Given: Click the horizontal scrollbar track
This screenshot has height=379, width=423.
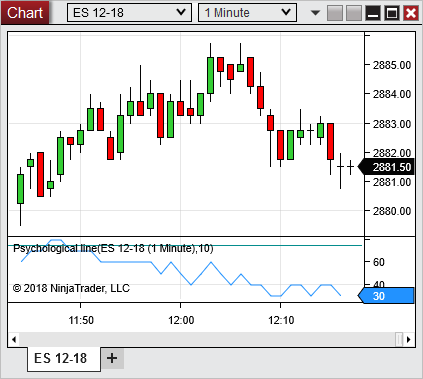Looking at the screenshot, I should point(207,340).
